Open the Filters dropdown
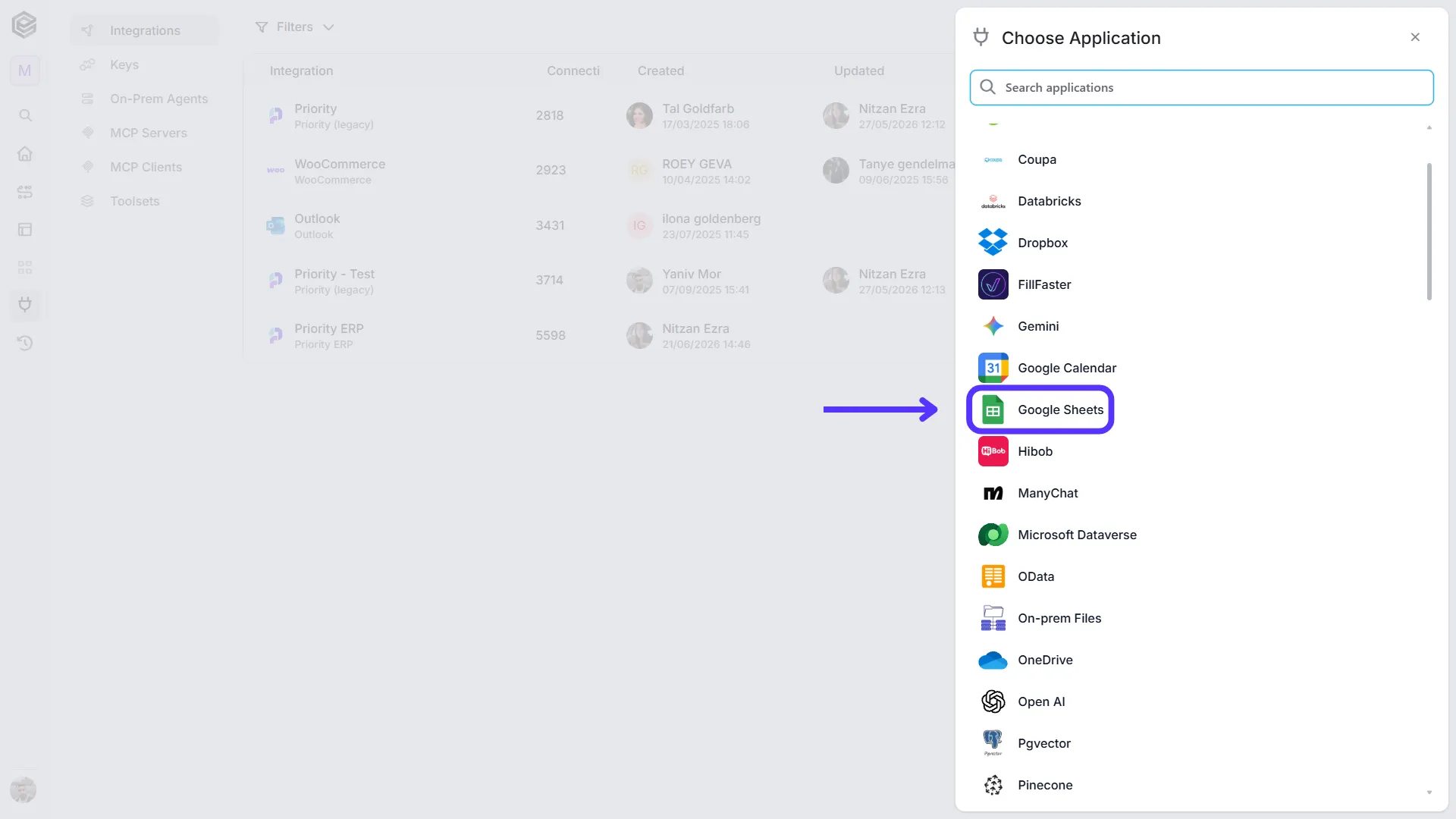The height and width of the screenshot is (819, 1456). (295, 27)
